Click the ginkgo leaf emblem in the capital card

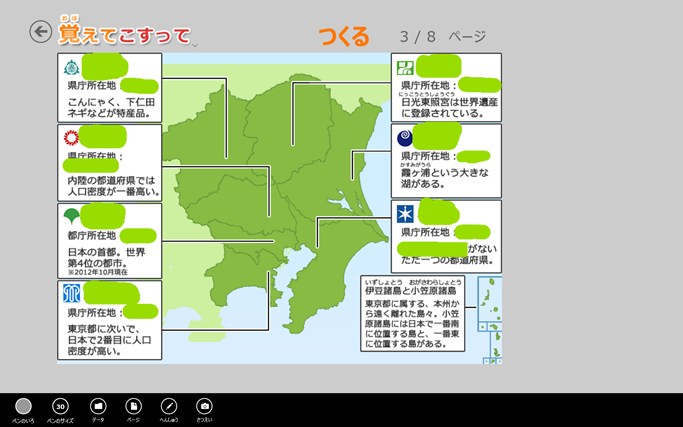[71, 216]
